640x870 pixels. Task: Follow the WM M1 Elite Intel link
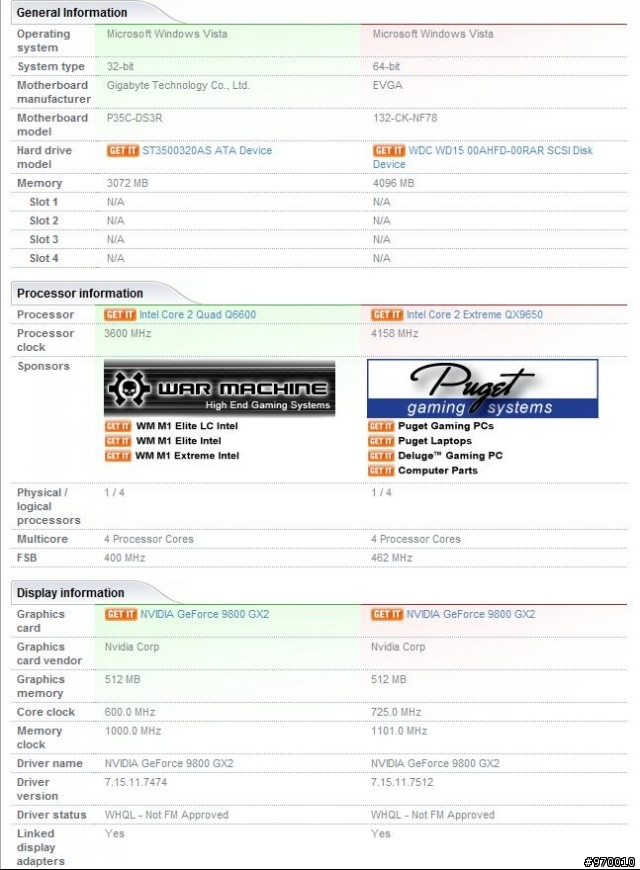tap(179, 441)
